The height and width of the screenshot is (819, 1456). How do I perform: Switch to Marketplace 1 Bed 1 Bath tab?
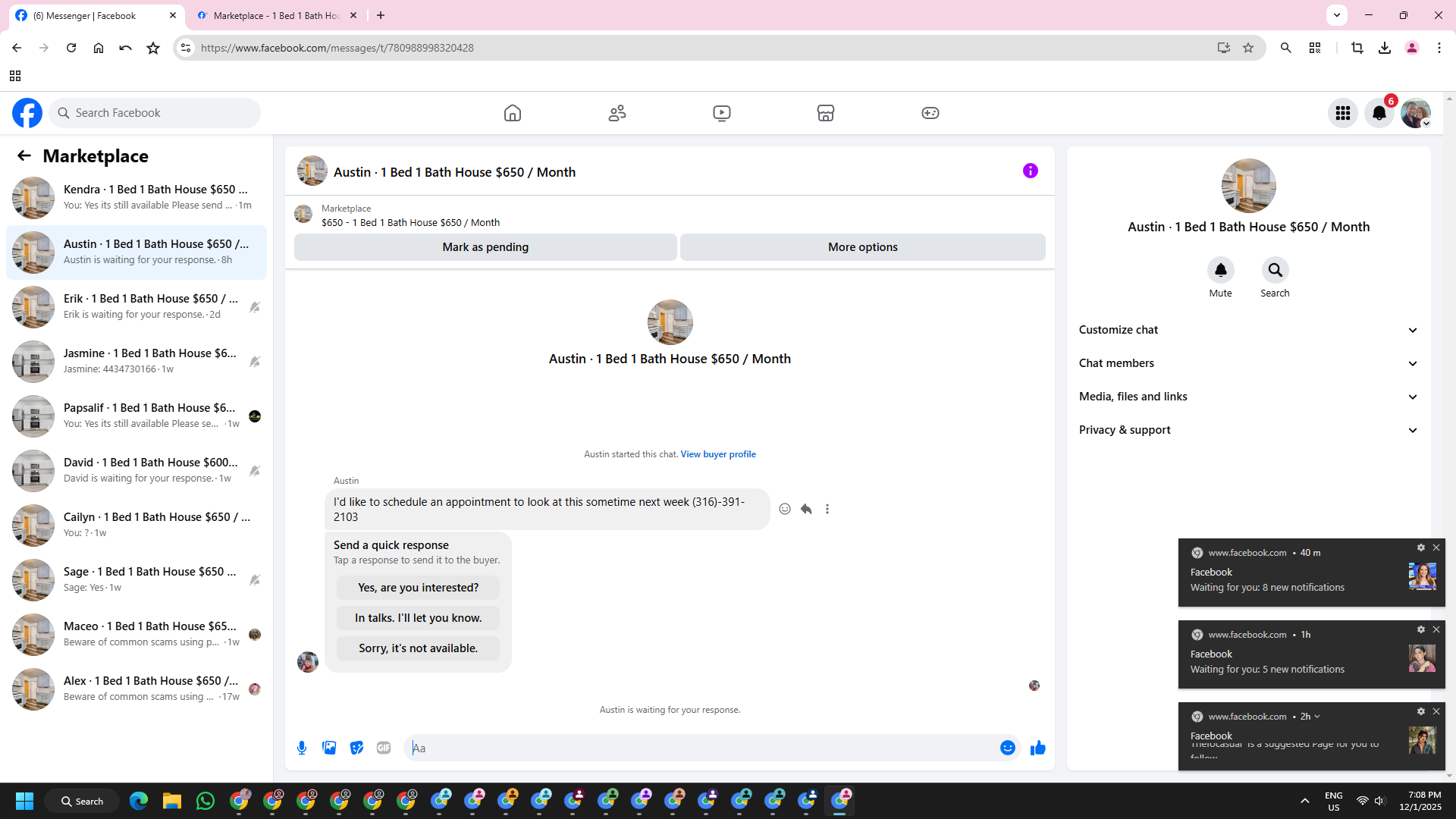pos(276,15)
